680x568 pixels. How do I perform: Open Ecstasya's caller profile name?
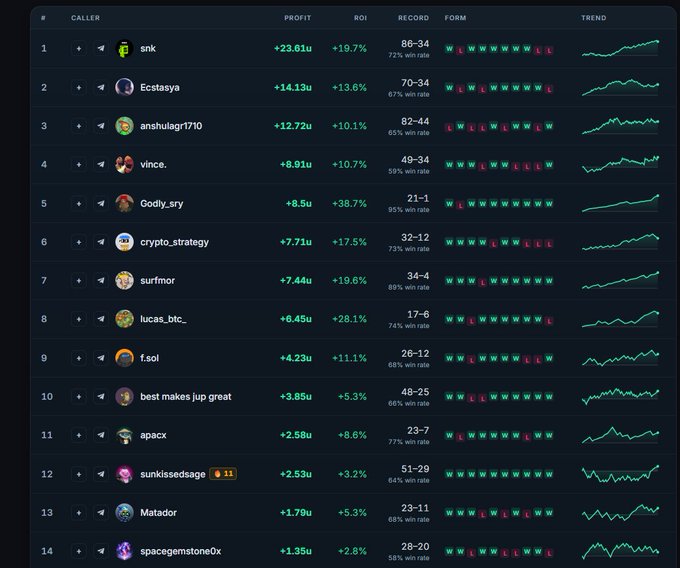[x=160, y=88]
